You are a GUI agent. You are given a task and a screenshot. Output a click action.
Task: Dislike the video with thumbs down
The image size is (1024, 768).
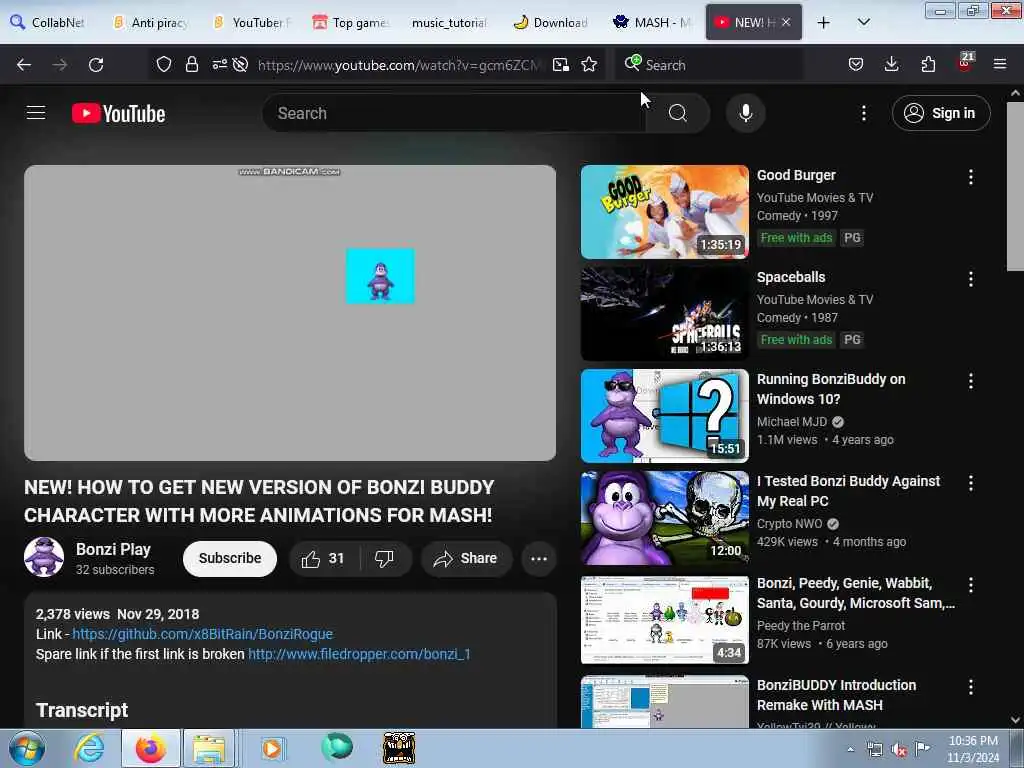[385, 558]
